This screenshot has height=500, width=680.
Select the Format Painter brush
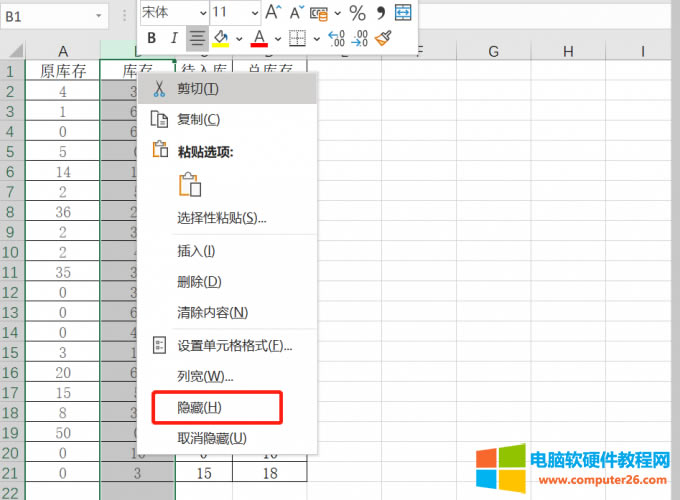click(383, 38)
